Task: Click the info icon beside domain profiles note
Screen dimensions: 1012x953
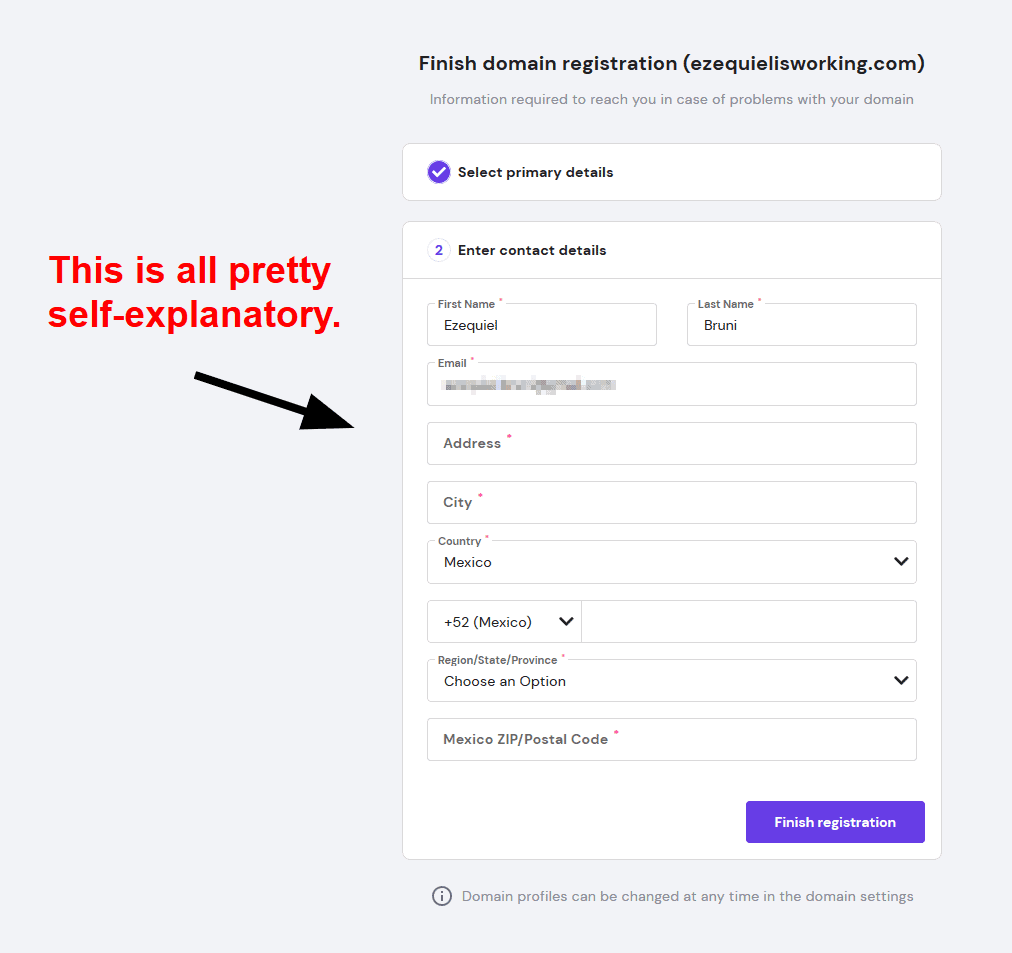Action: pos(441,896)
